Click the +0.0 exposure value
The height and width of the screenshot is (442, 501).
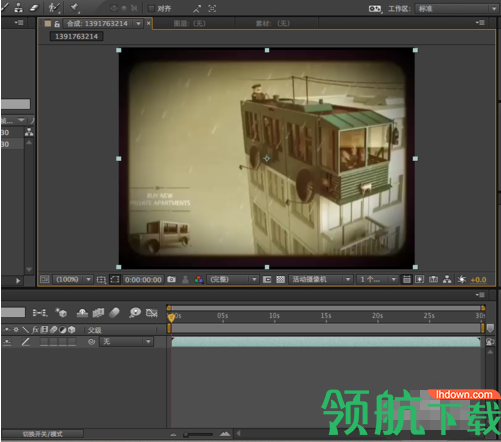tap(478, 280)
